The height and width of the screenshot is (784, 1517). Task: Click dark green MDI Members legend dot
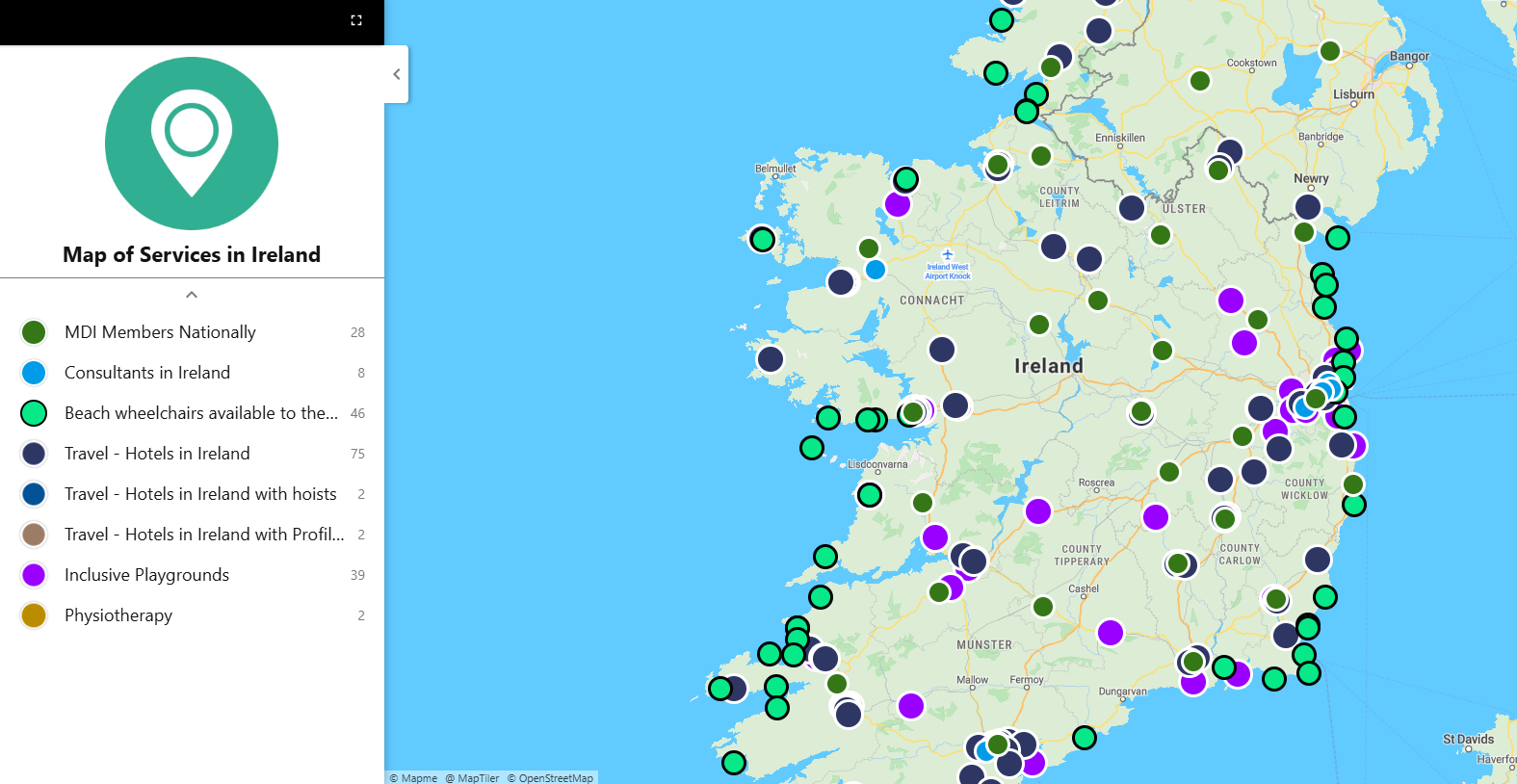point(34,332)
